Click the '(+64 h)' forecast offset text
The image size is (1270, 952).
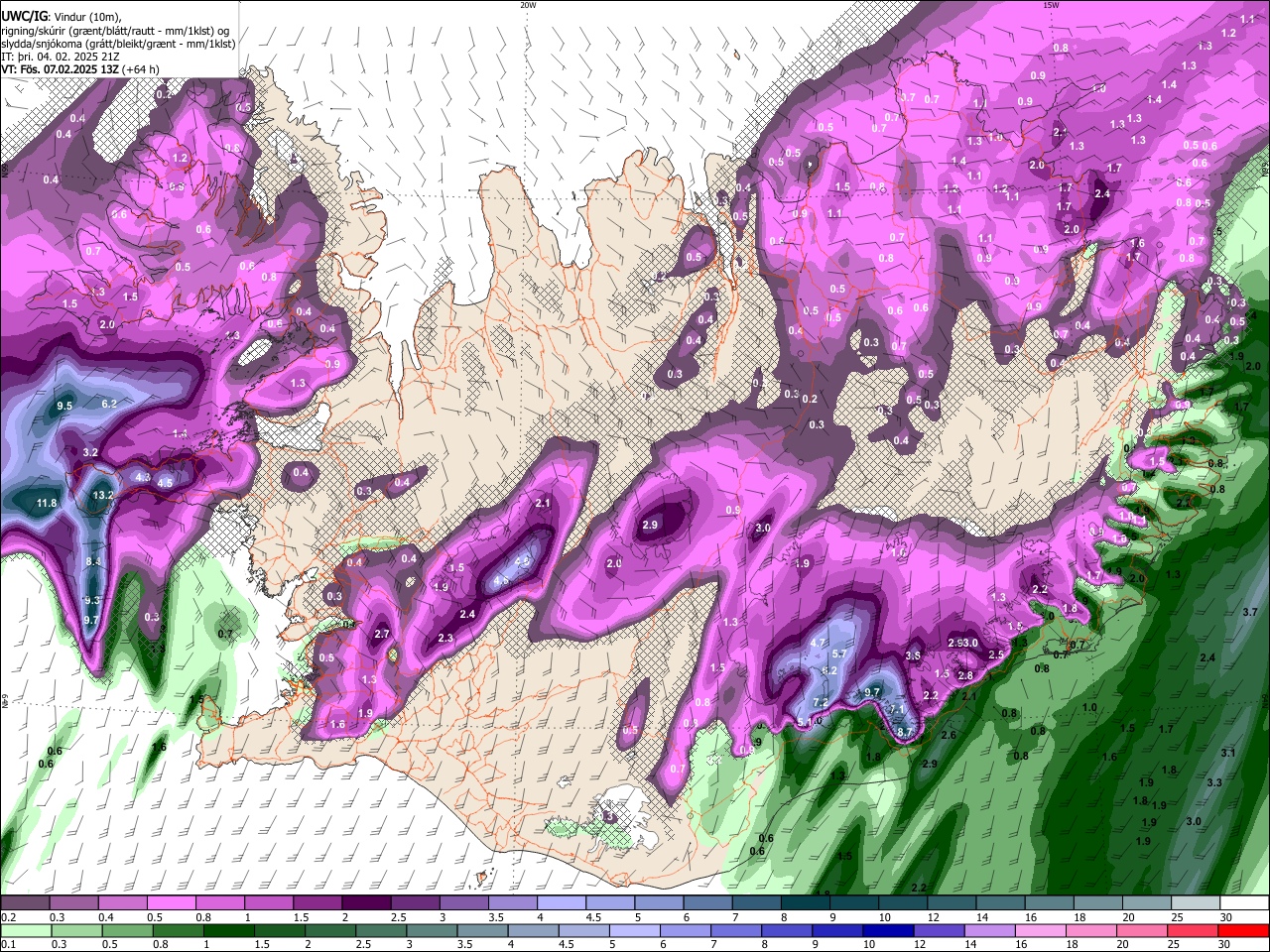pyautogui.click(x=141, y=69)
